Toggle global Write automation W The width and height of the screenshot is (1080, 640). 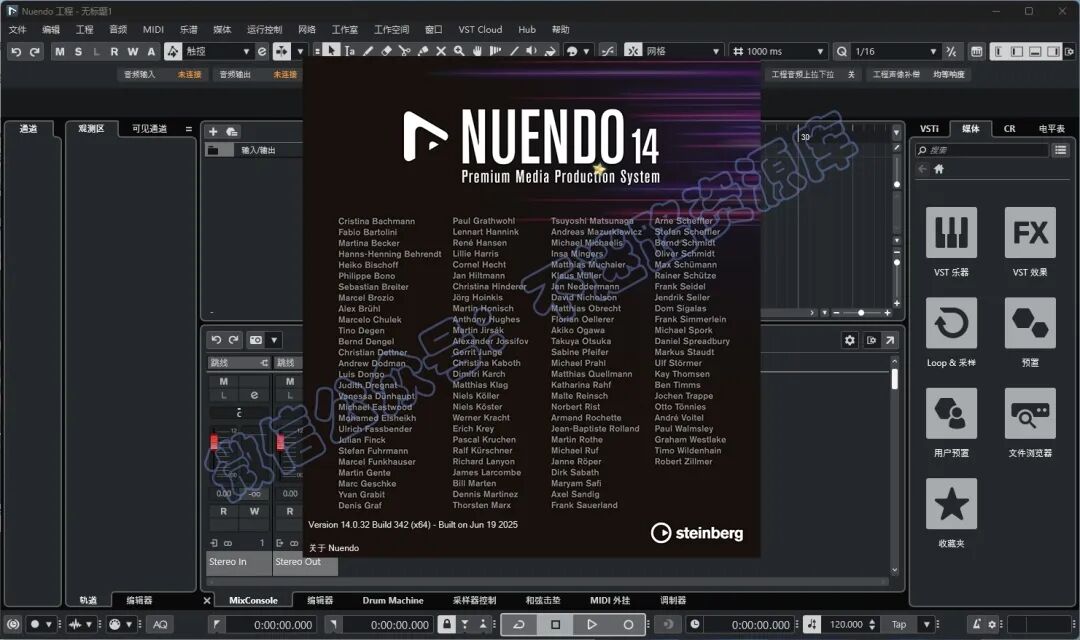coord(133,52)
